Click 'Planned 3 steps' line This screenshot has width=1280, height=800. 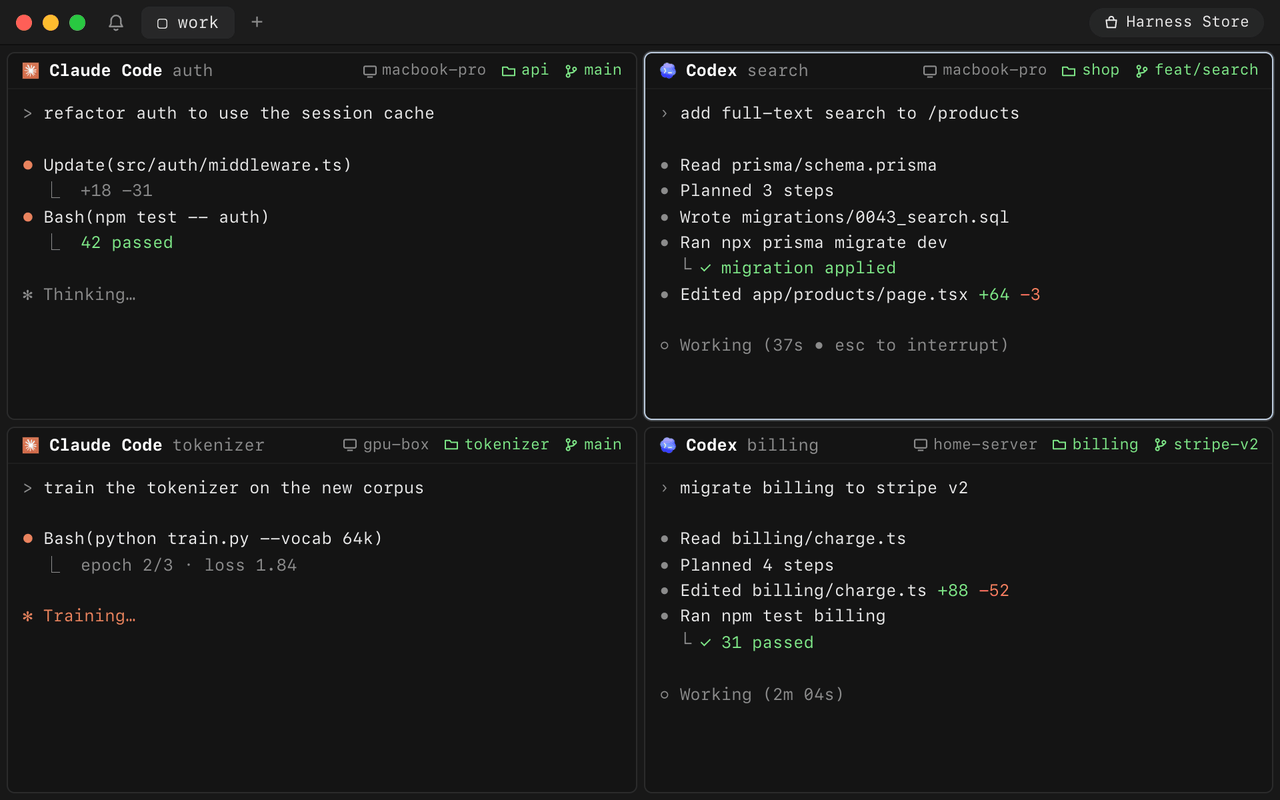click(x=757, y=191)
